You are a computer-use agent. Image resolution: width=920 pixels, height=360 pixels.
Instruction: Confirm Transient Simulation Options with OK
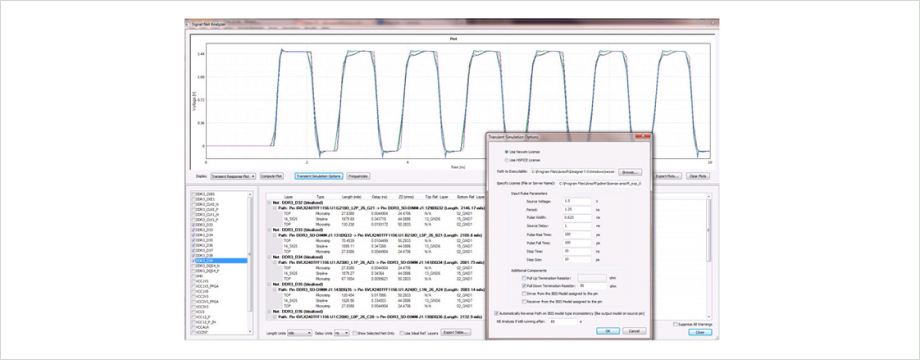pyautogui.click(x=608, y=331)
